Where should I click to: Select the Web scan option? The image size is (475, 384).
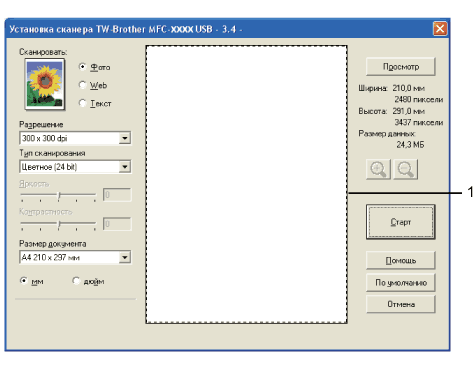(x=83, y=85)
